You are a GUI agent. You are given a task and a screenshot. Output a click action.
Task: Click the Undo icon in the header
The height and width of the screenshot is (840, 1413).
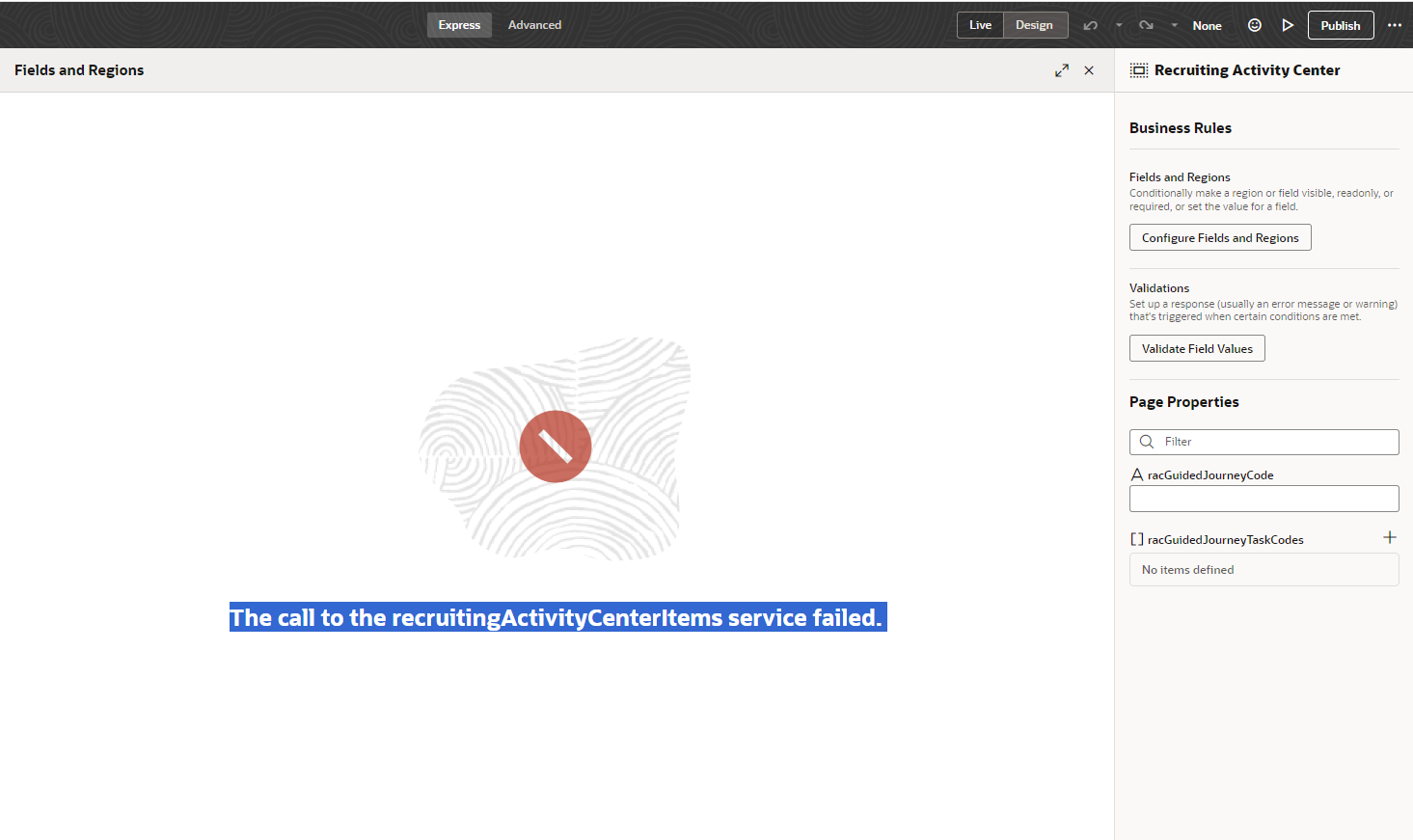click(x=1090, y=24)
